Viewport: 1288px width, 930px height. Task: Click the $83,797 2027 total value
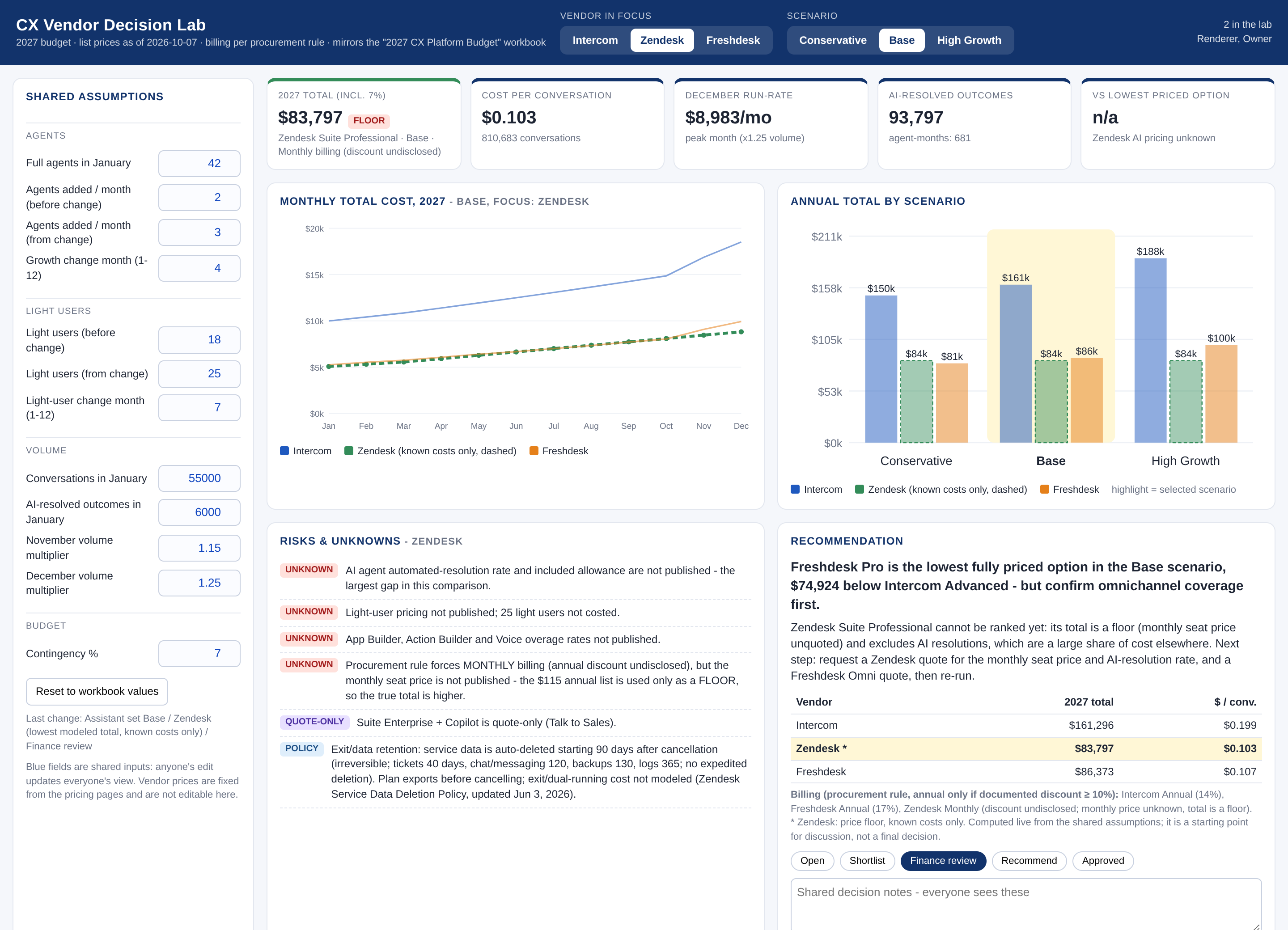tap(310, 118)
